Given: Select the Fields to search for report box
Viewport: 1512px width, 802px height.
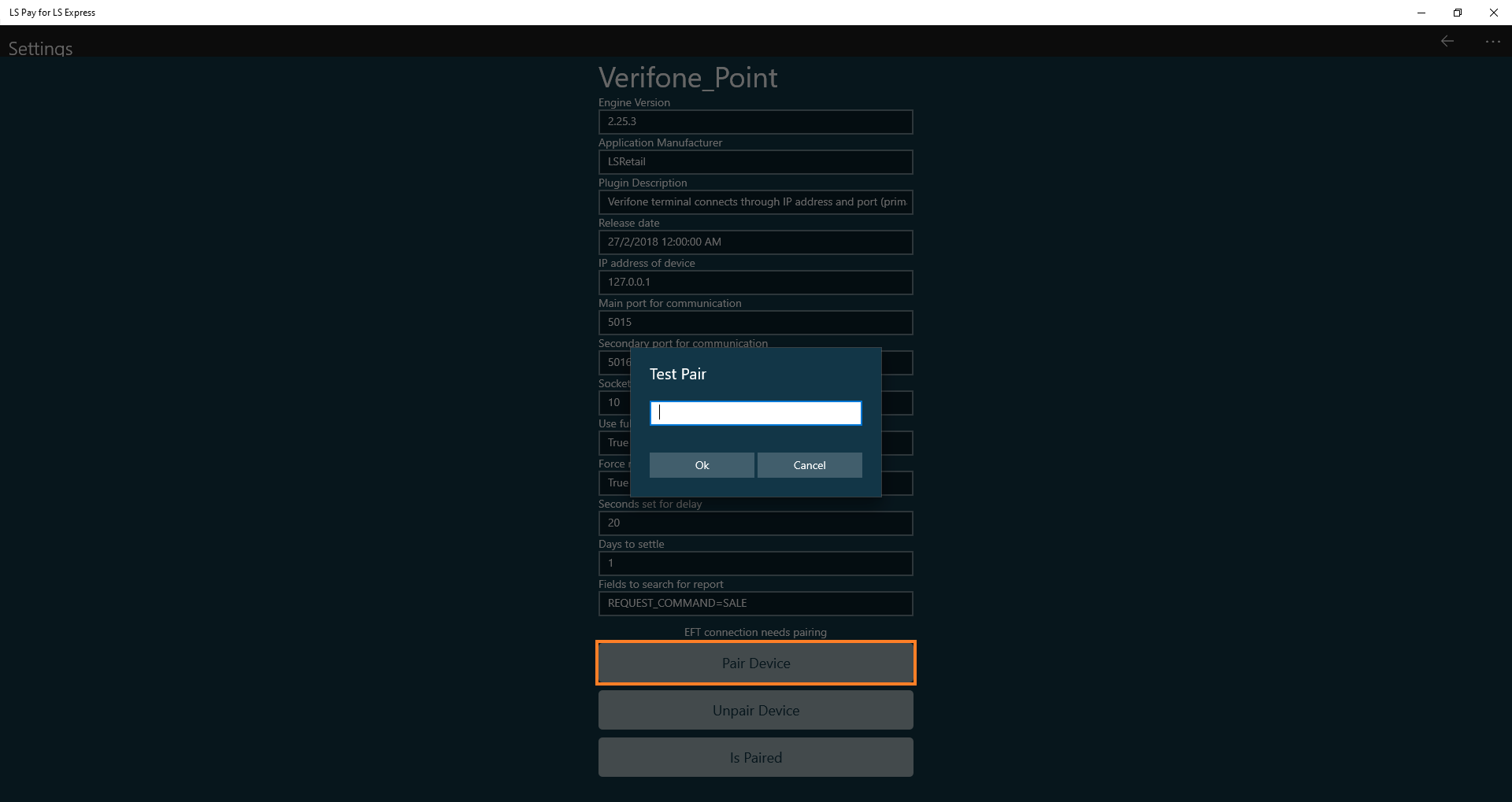Looking at the screenshot, I should click(755, 604).
